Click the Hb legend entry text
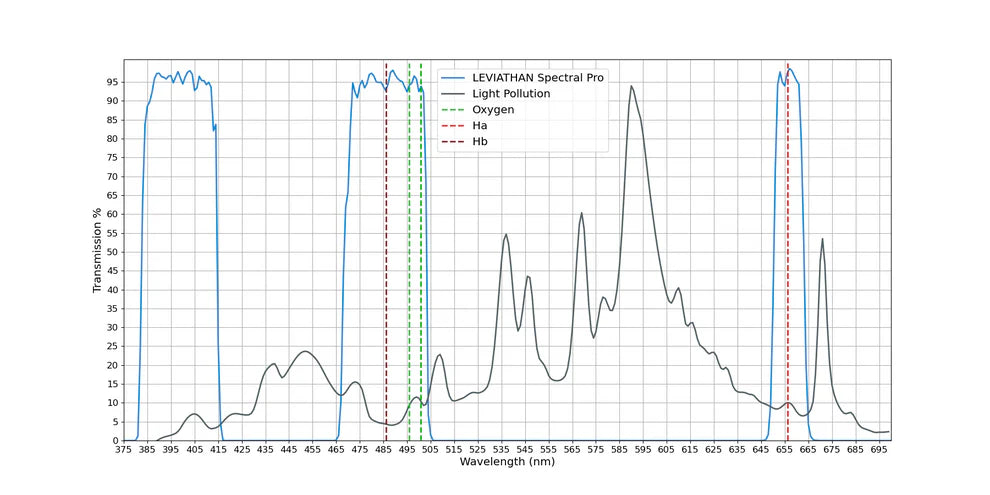The width and height of the screenshot is (990, 495). (x=480, y=142)
